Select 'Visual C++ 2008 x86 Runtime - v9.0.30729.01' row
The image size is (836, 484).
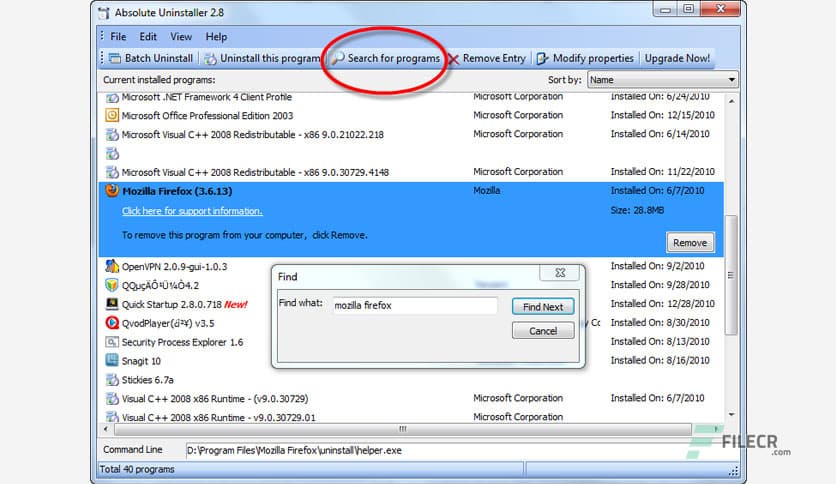coord(411,417)
